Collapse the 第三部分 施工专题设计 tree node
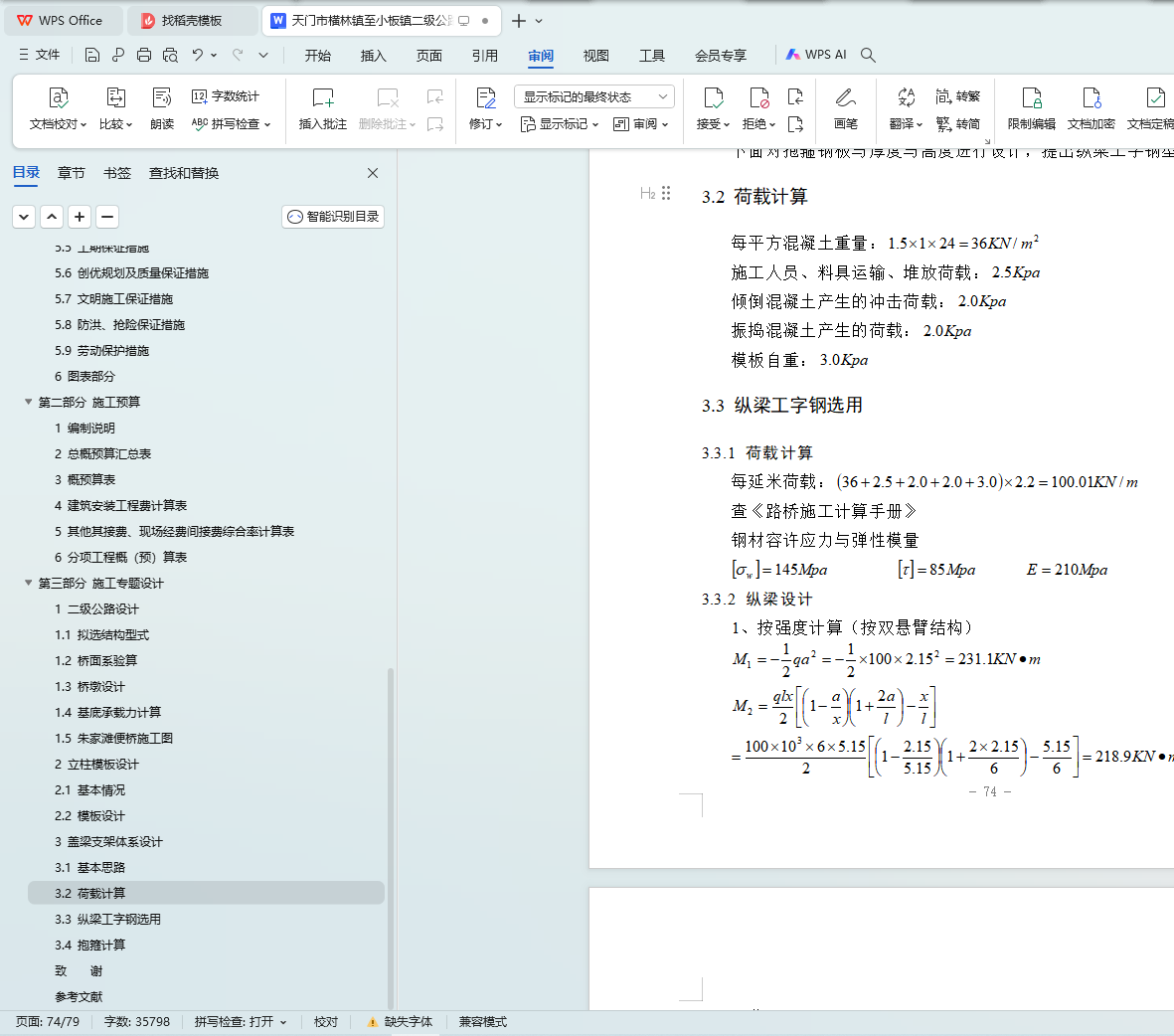Image resolution: width=1174 pixels, height=1036 pixels. 29,583
